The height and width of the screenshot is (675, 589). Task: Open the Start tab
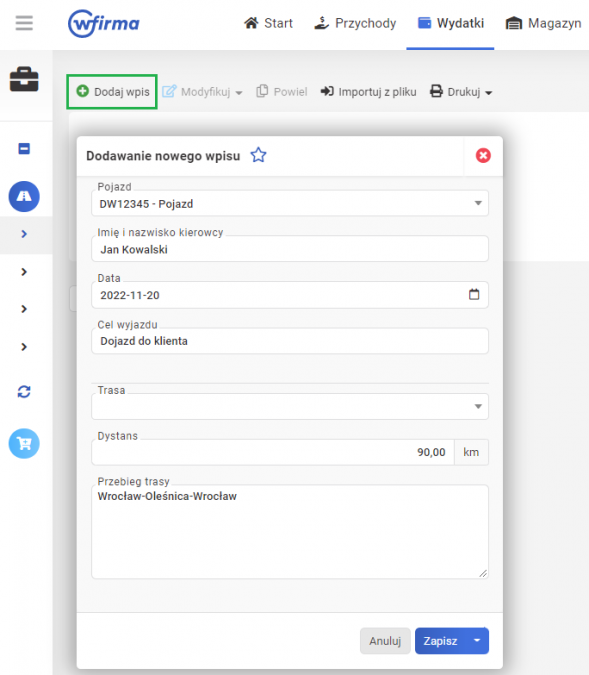(268, 23)
